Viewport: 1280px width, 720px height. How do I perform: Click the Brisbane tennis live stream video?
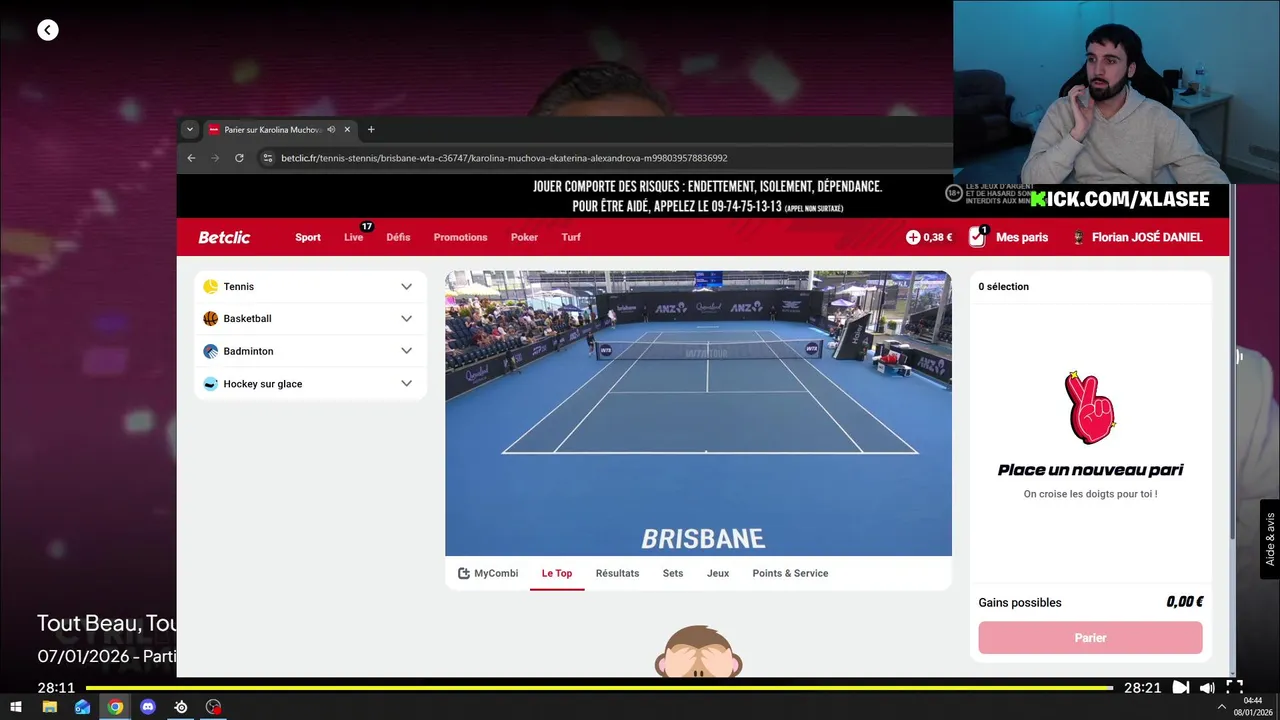pyautogui.click(x=698, y=413)
